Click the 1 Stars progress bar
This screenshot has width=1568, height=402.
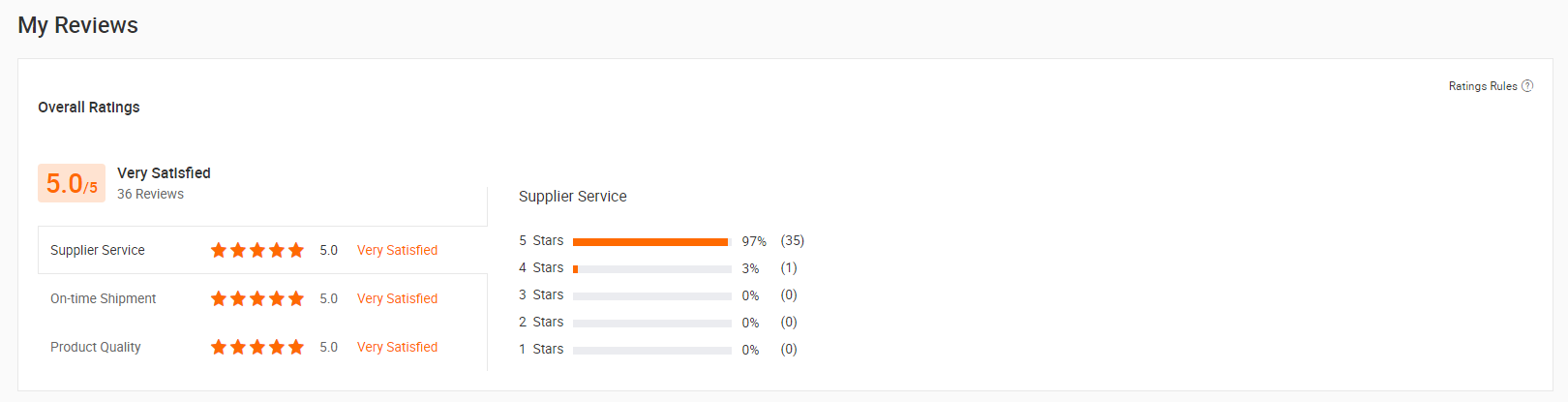click(x=651, y=350)
